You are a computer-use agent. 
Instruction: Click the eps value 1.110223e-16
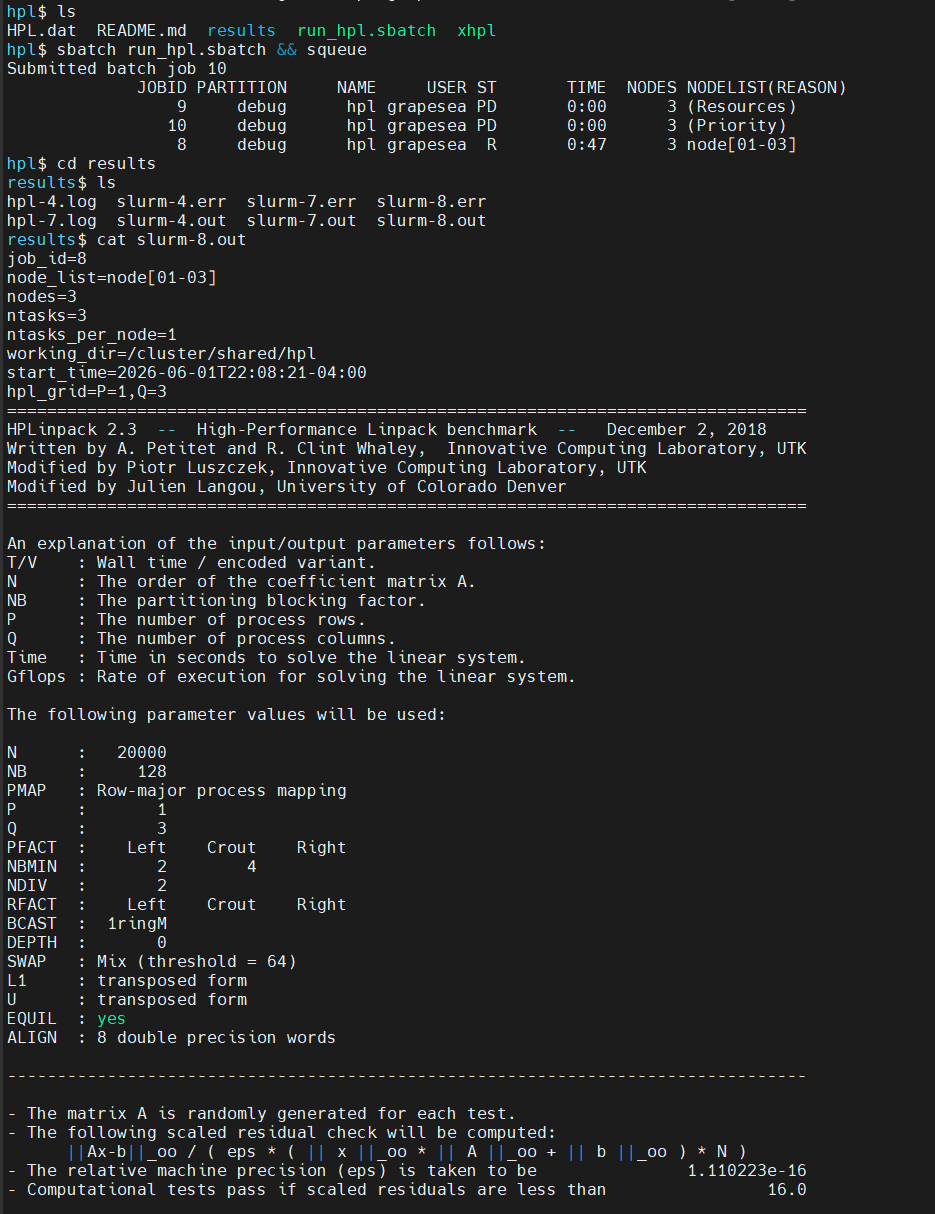click(747, 1171)
